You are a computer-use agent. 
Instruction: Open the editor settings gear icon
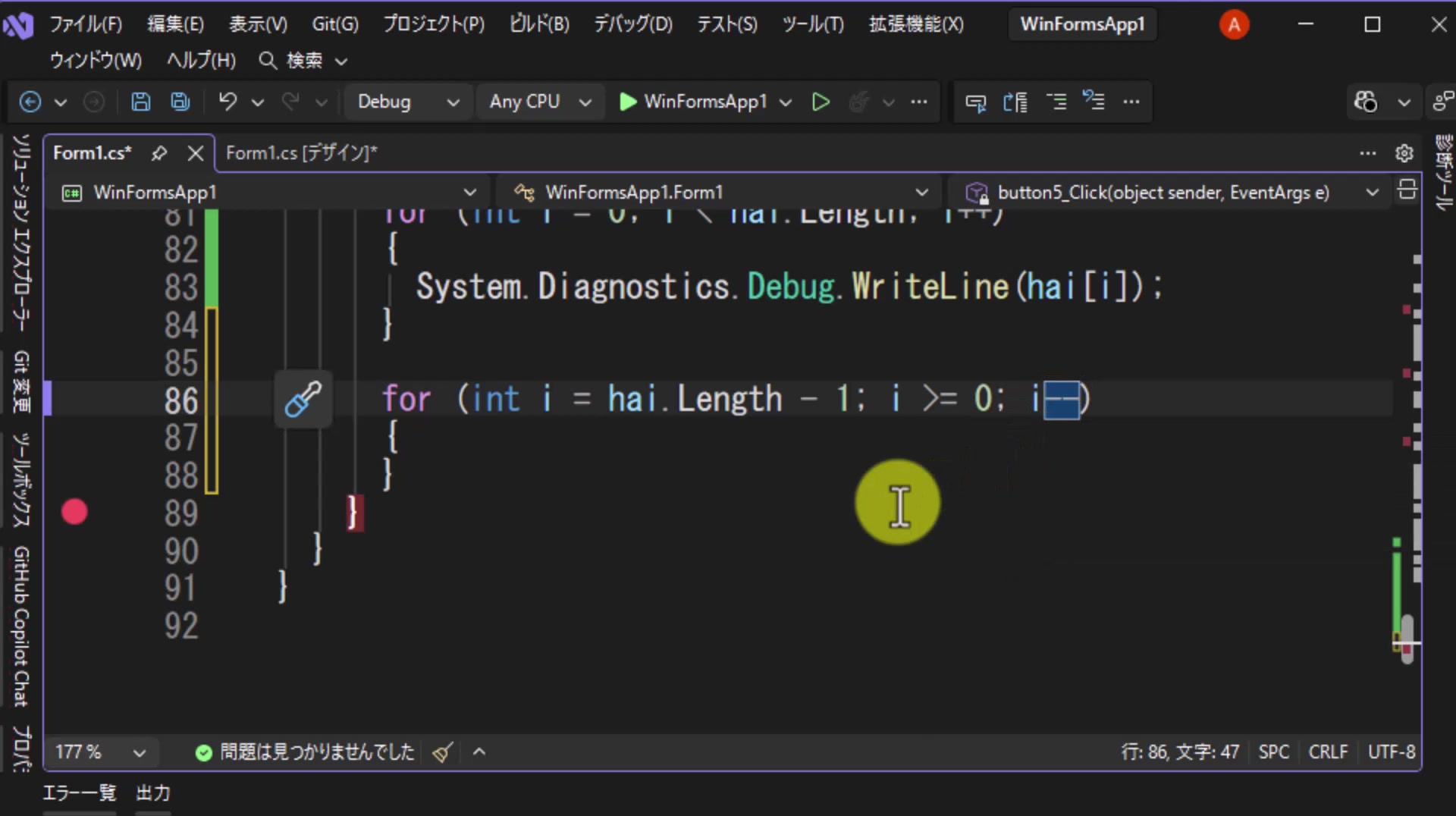(x=1404, y=153)
